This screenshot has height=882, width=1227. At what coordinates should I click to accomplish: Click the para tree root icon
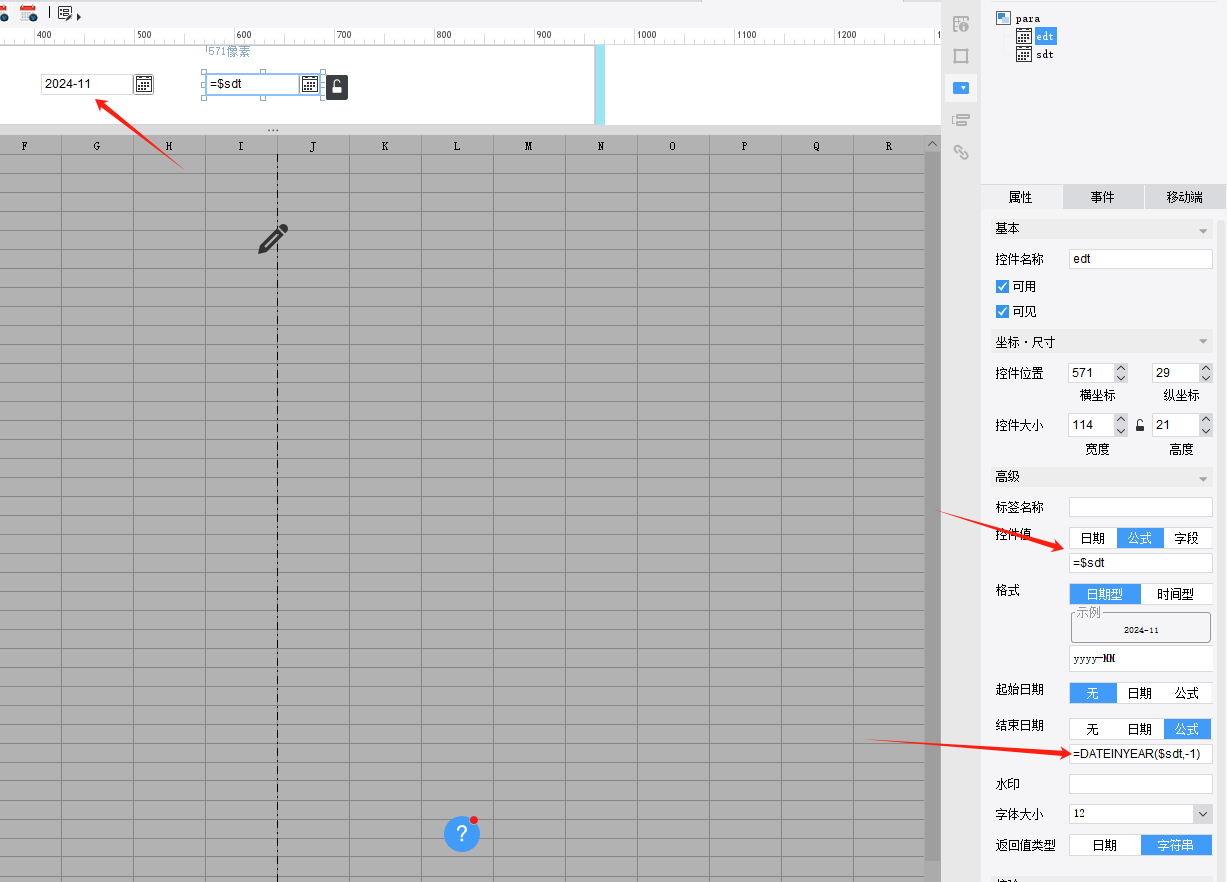coord(1003,18)
